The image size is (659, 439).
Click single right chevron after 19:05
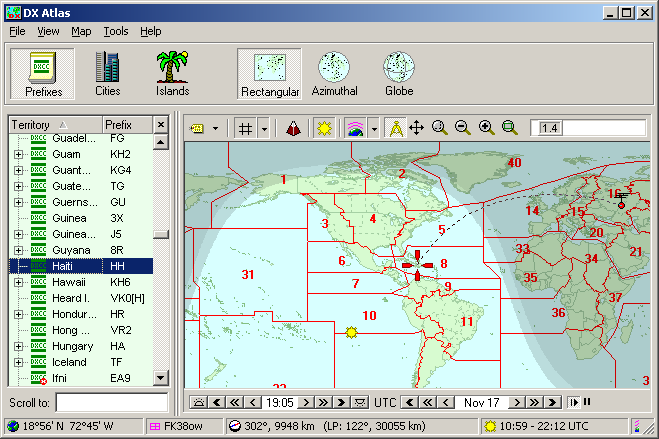coord(306,402)
